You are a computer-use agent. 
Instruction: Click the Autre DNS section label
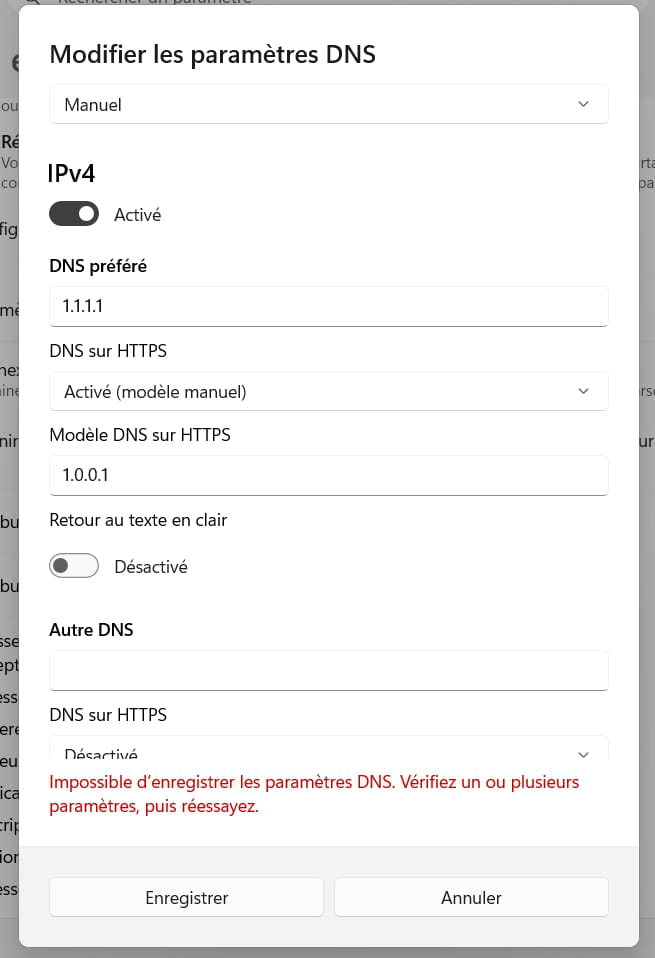91,630
